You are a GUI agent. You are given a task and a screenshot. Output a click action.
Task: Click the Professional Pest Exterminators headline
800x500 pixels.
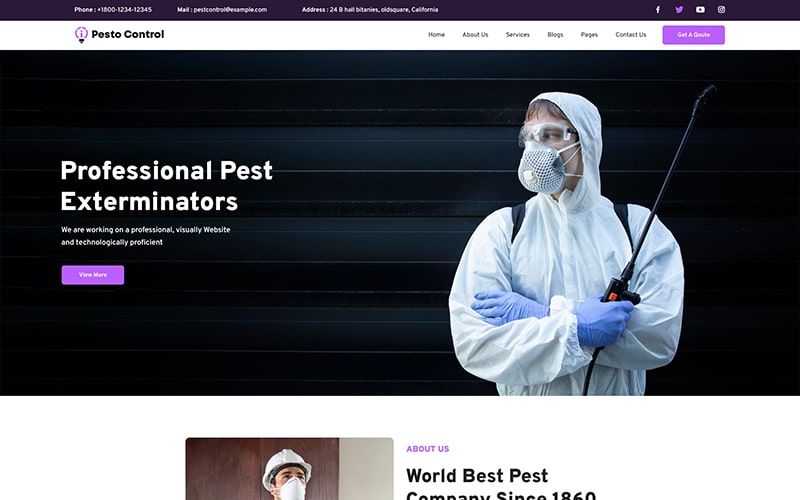(x=166, y=186)
